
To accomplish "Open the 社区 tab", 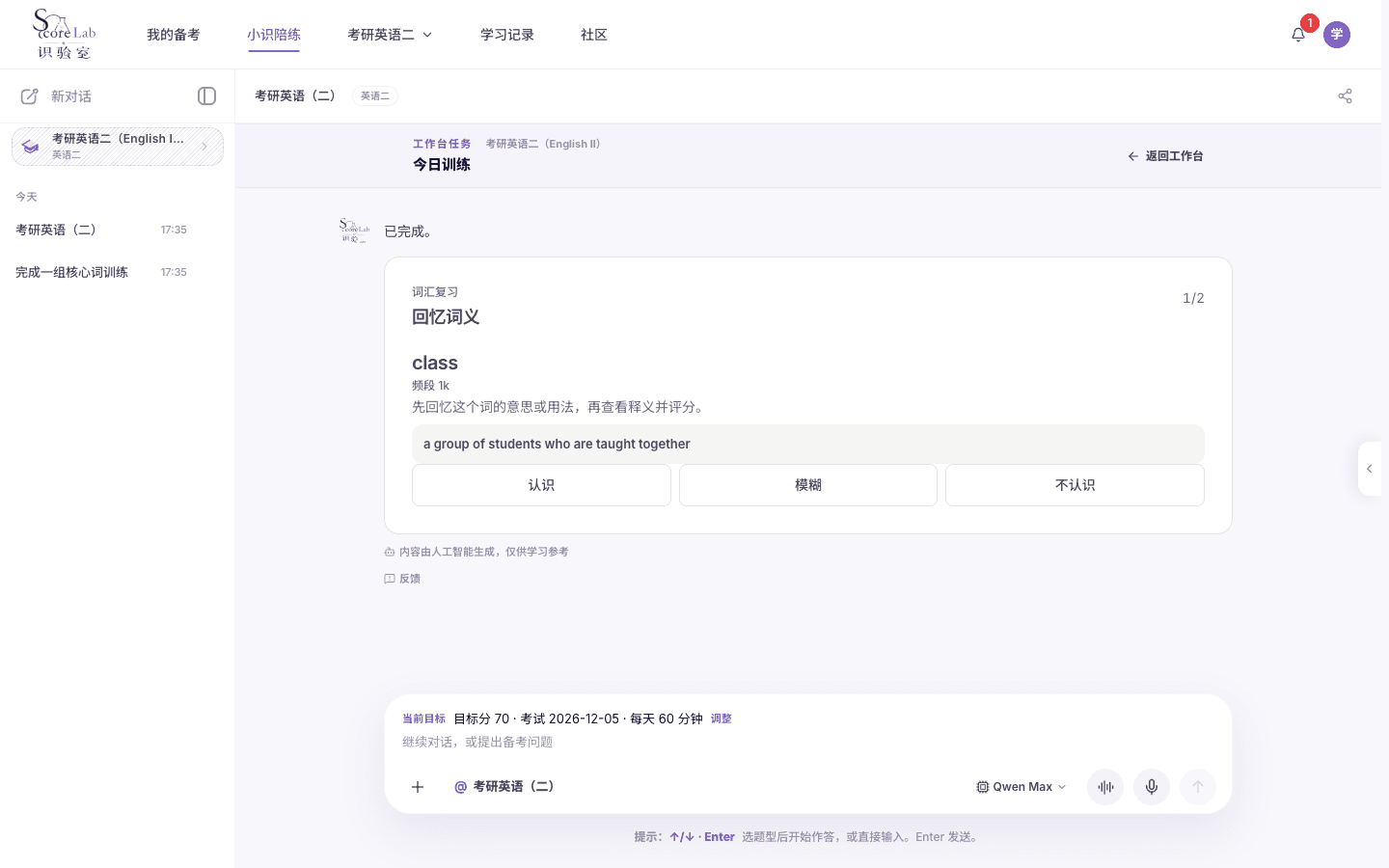I will 594,35.
